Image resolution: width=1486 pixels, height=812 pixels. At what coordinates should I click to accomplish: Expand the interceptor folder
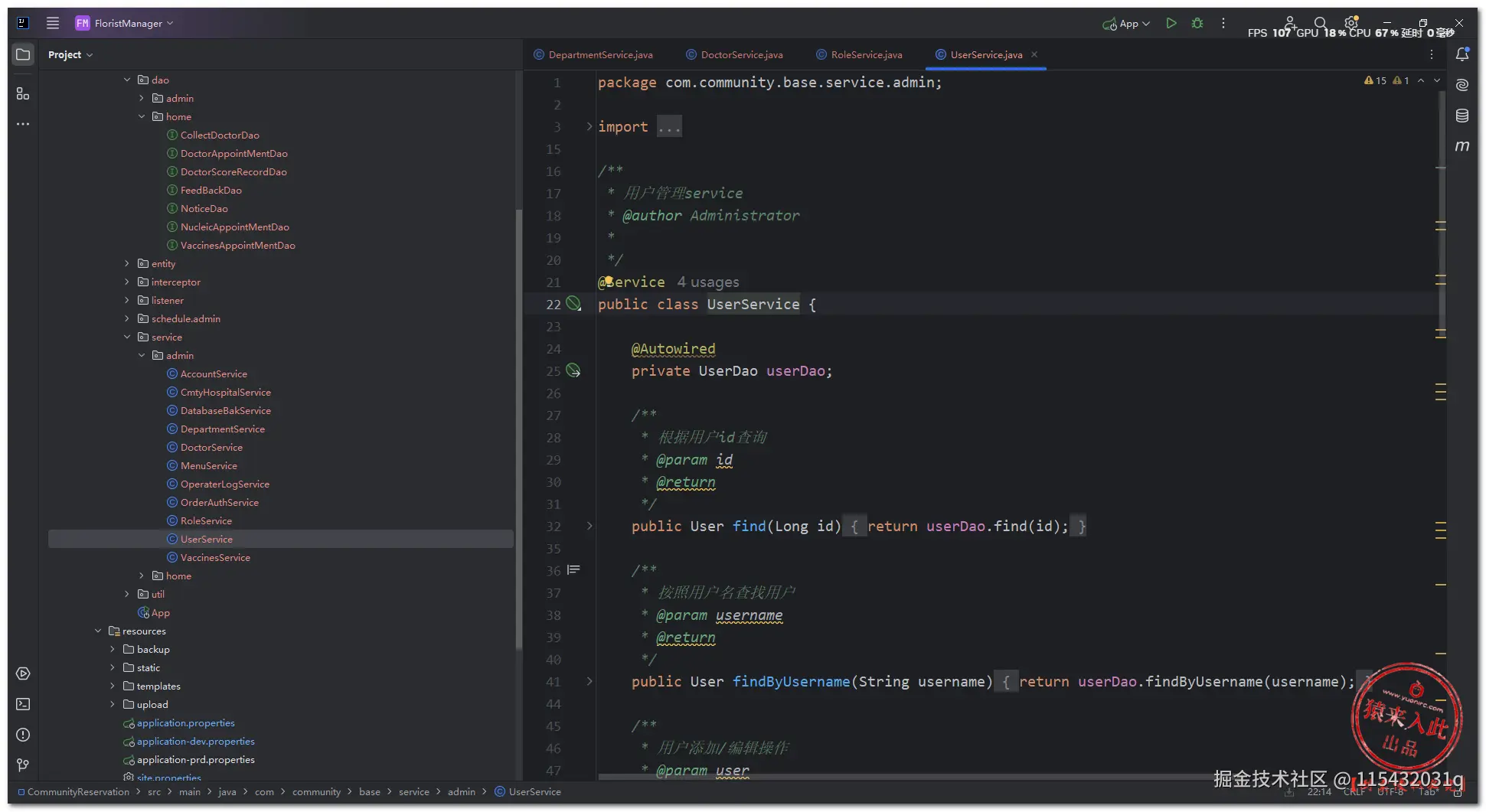click(x=127, y=282)
